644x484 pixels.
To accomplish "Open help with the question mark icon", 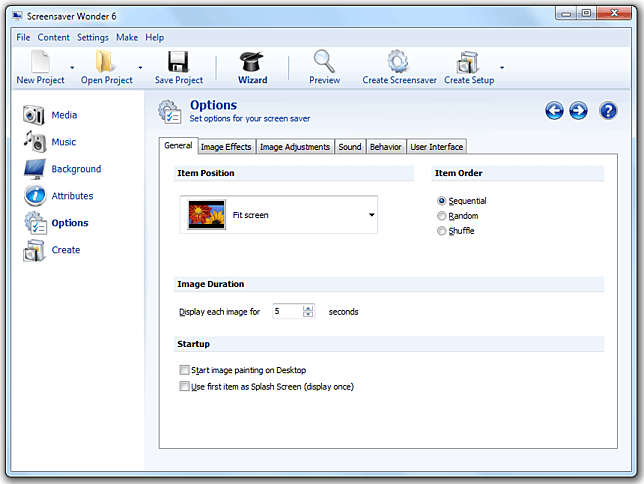I will (608, 111).
